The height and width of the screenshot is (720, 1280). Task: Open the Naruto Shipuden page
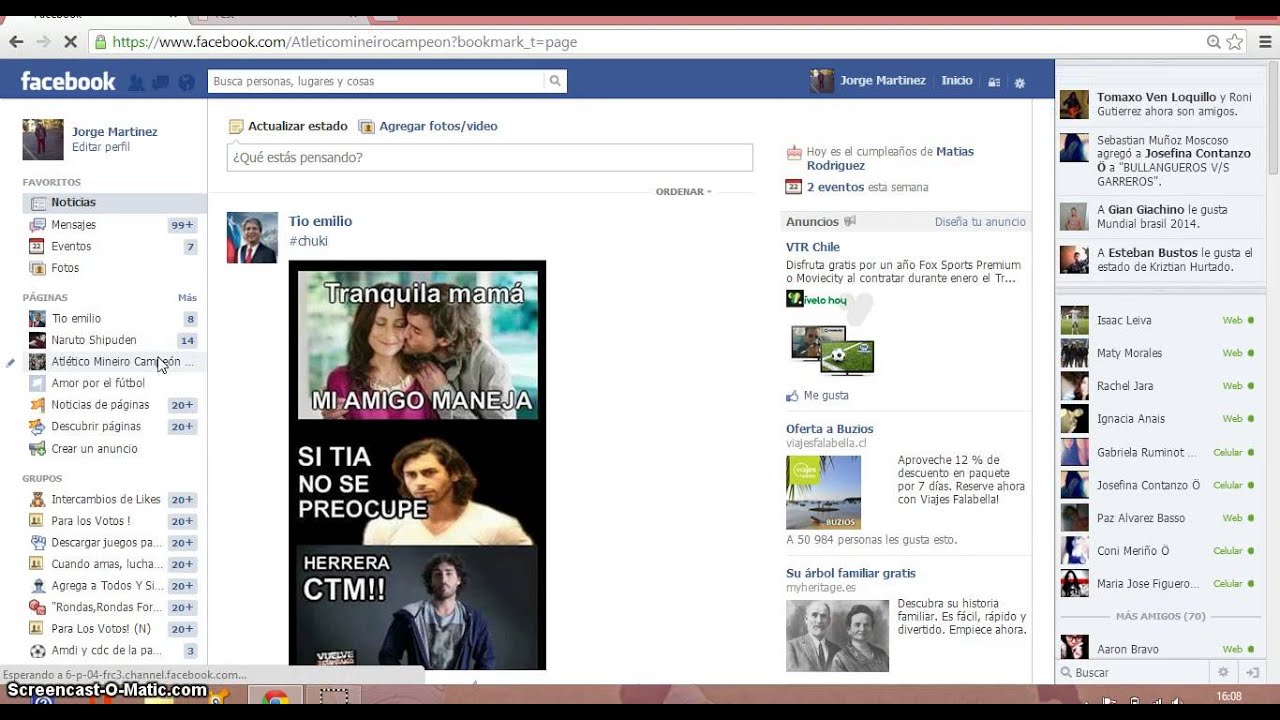point(114,340)
